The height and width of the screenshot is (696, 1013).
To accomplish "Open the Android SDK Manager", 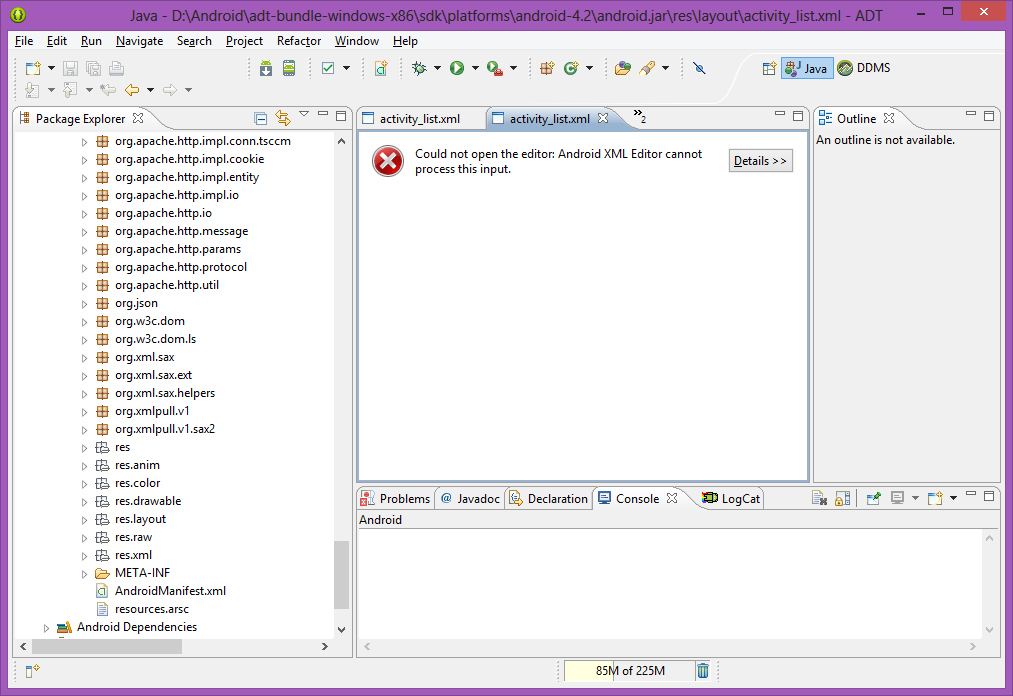I will [x=266, y=68].
